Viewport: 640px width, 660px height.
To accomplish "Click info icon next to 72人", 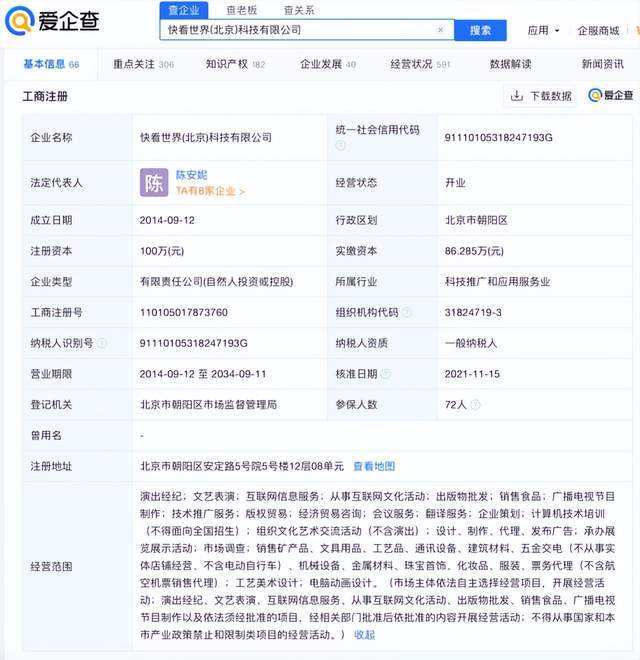I will pos(475,405).
